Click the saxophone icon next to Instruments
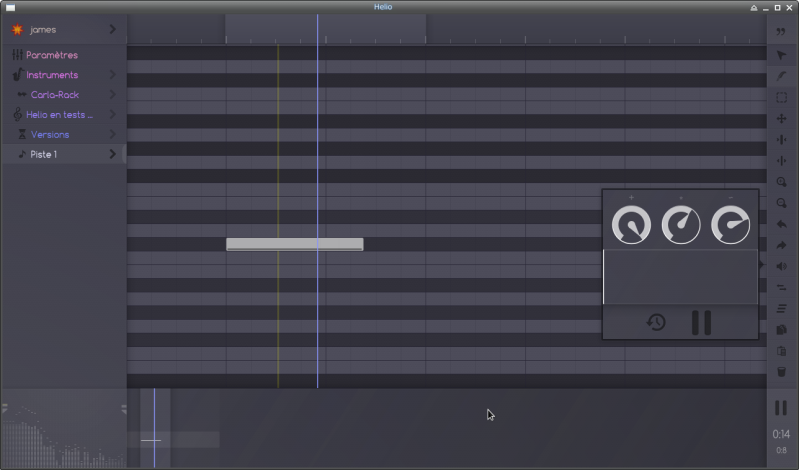The width and height of the screenshot is (799, 470). click(17, 74)
